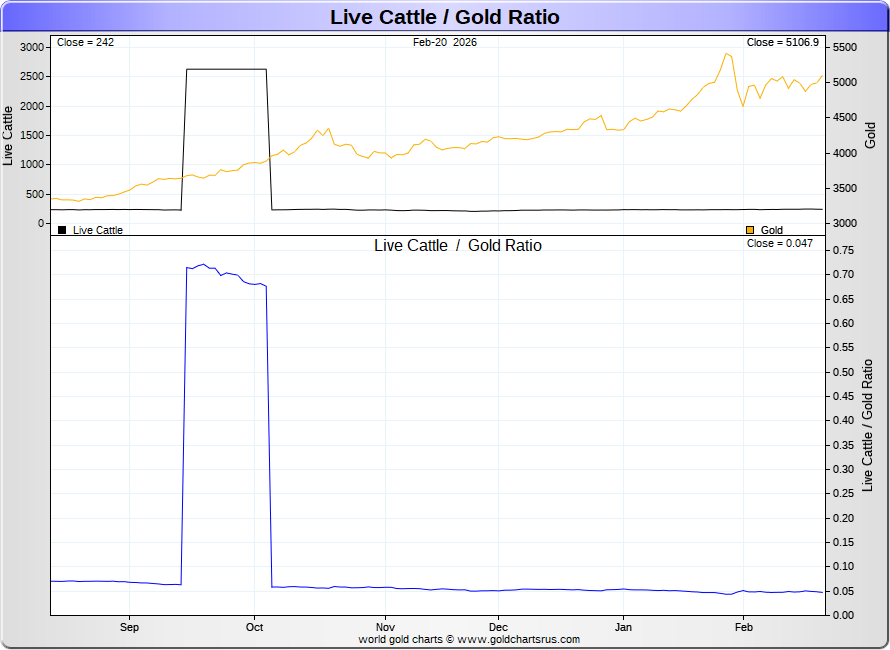Click the 'Feb-20 2026' date label
The image size is (890, 650).
pyautogui.click(x=445, y=43)
